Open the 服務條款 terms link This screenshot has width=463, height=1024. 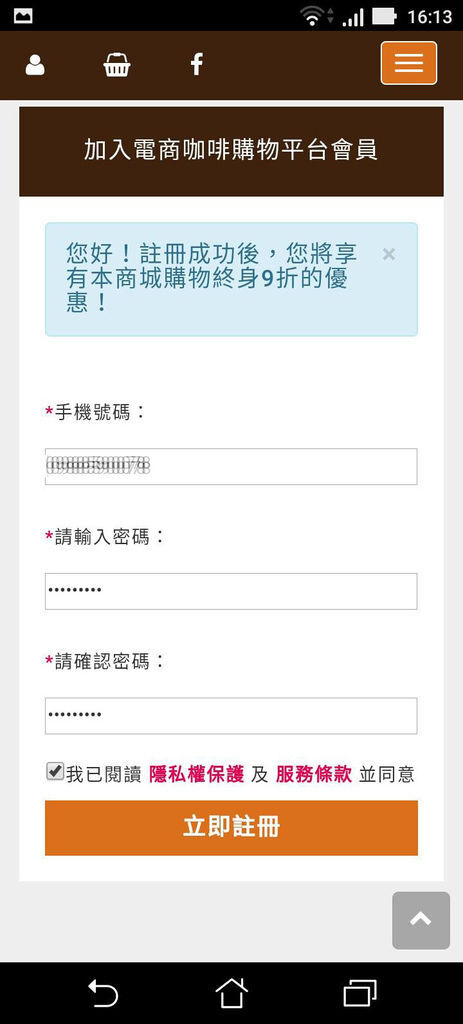coord(313,775)
